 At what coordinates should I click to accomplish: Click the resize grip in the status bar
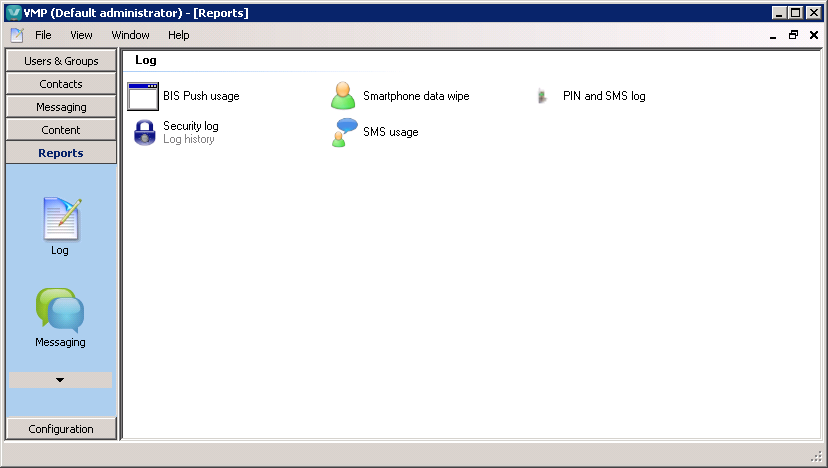click(x=816, y=456)
